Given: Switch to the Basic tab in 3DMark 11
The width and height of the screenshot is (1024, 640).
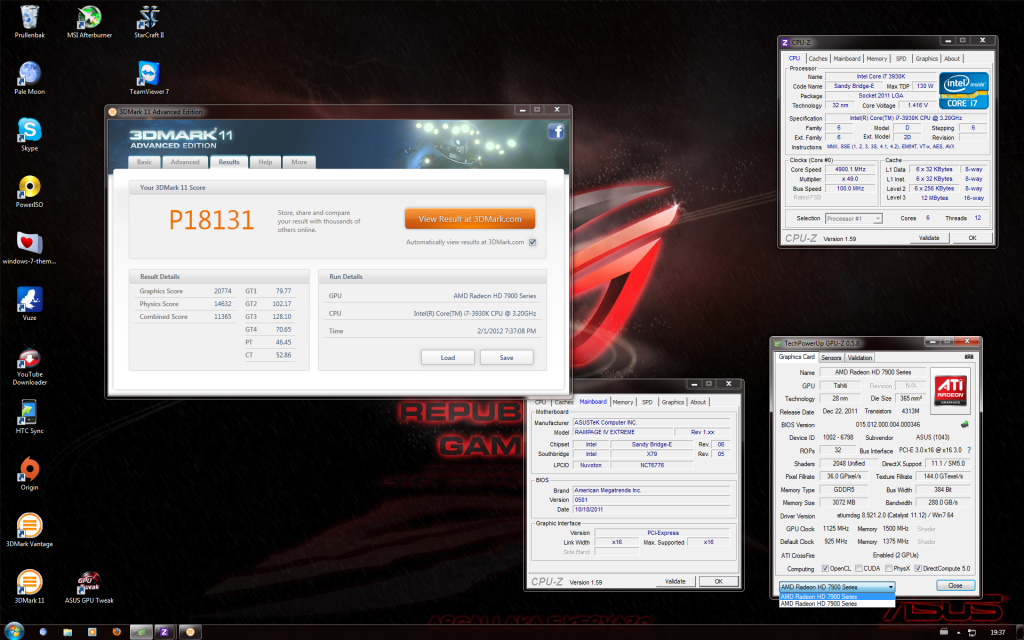Looking at the screenshot, I should tap(144, 162).
